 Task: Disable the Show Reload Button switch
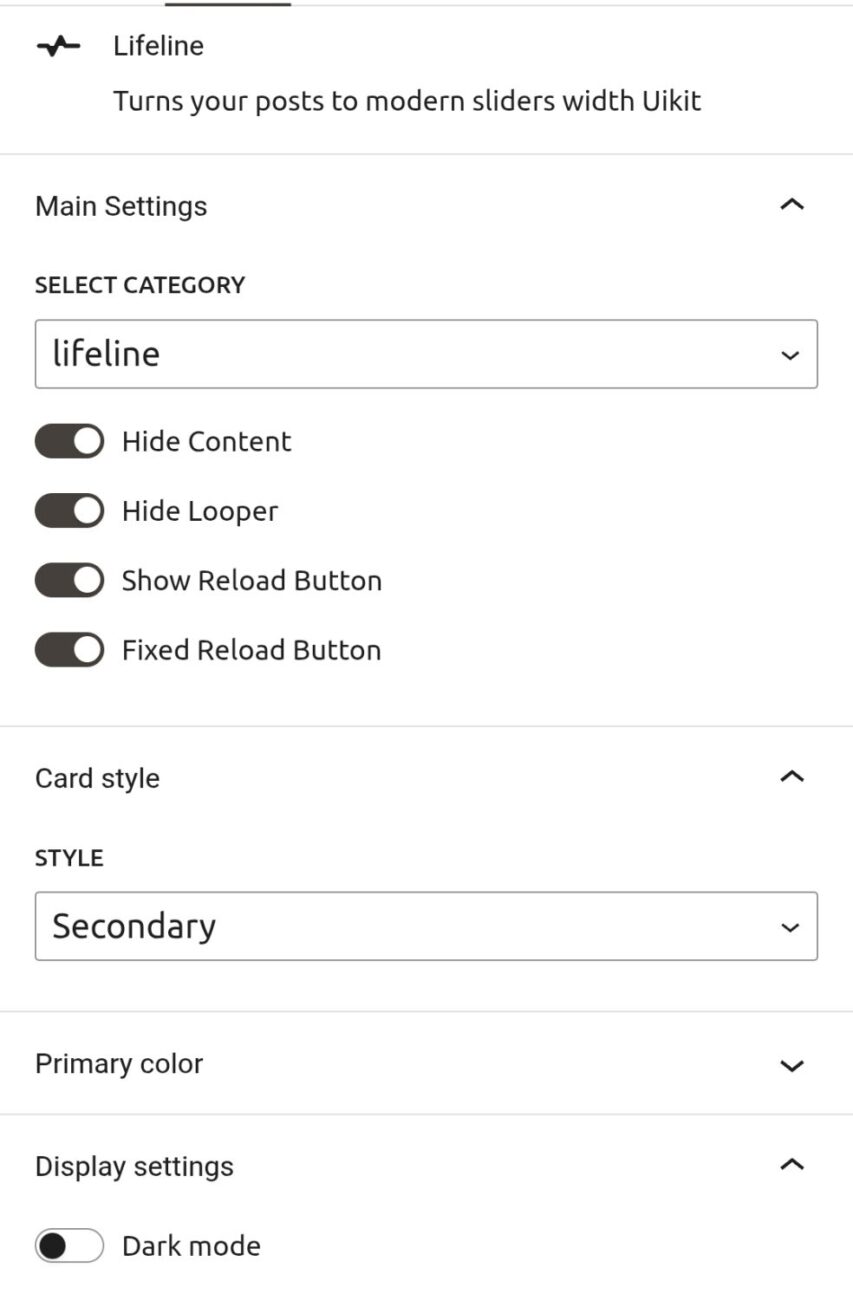click(69, 580)
